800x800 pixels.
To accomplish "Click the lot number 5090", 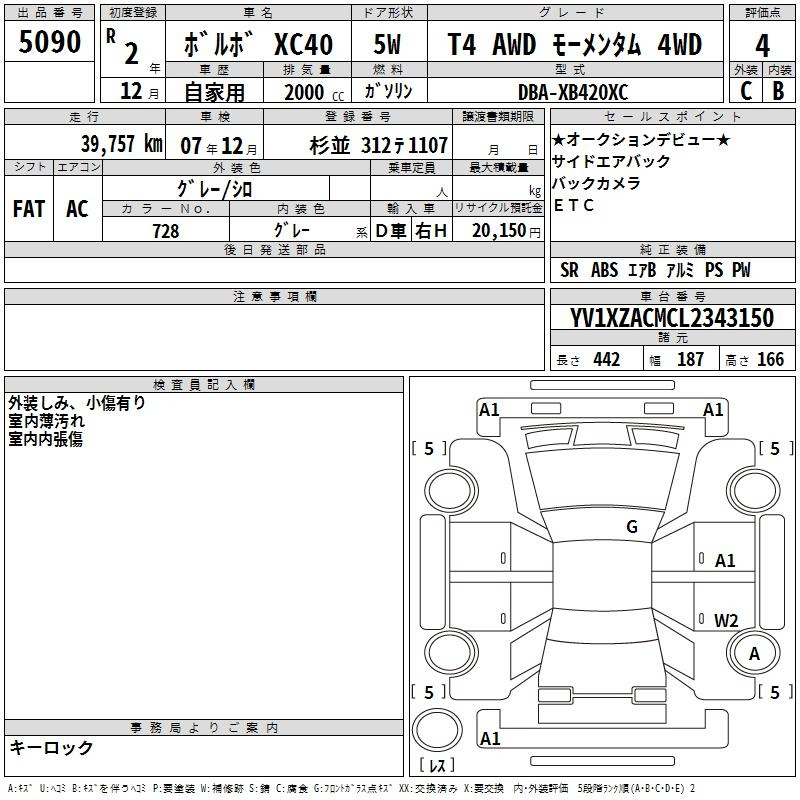I will pyautogui.click(x=49, y=42).
